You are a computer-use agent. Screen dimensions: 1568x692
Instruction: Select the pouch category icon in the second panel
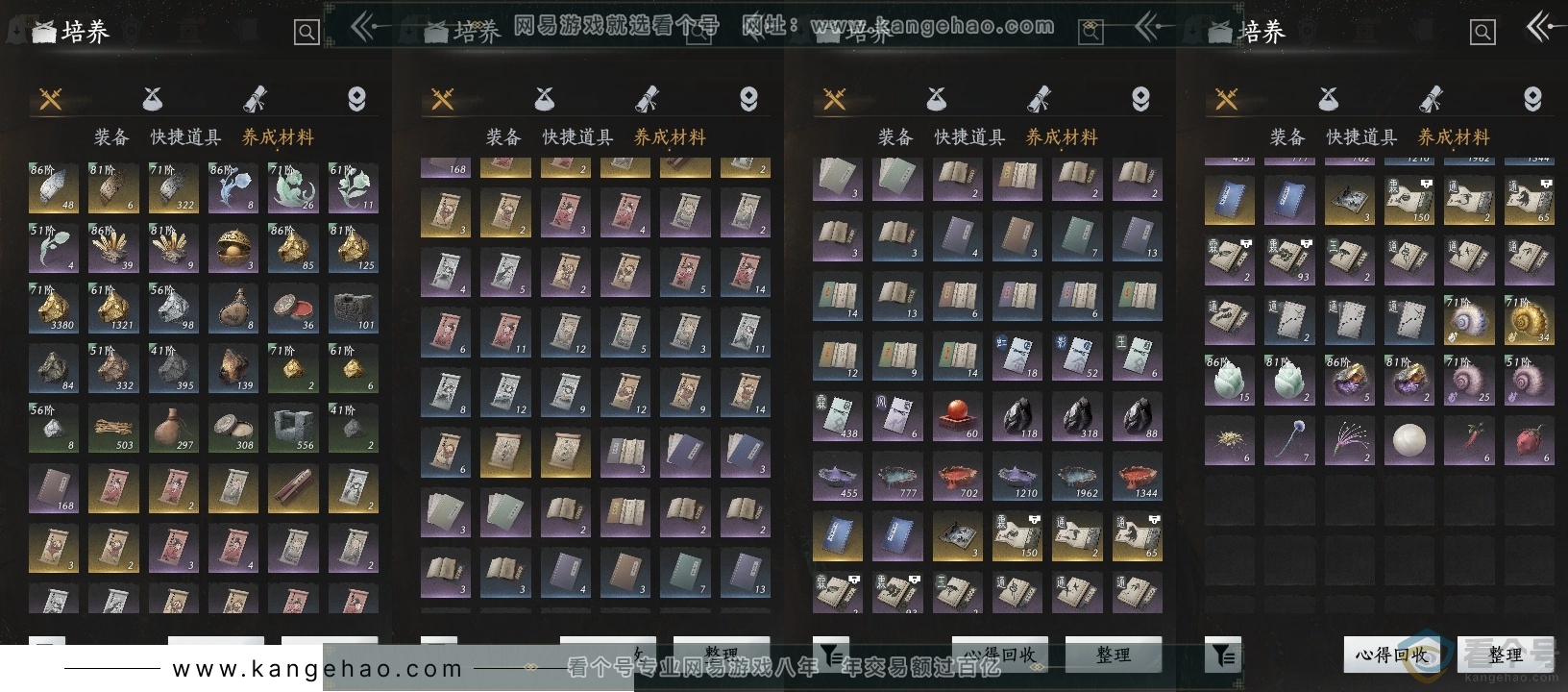tap(545, 98)
